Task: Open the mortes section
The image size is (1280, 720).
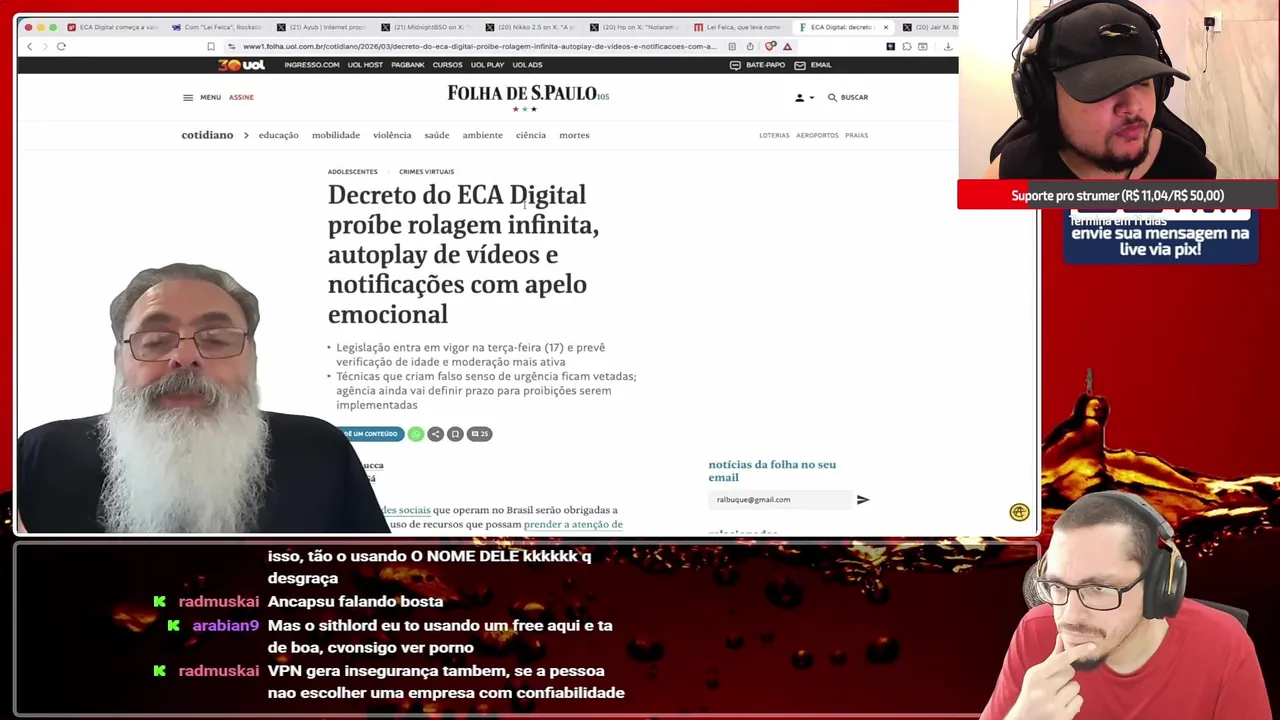Action: [574, 135]
